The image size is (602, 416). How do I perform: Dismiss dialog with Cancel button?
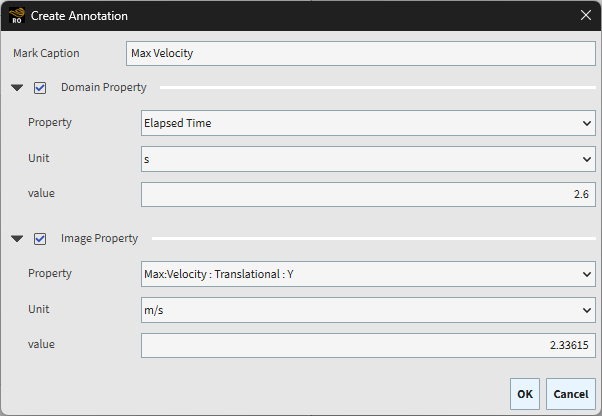click(x=571, y=394)
